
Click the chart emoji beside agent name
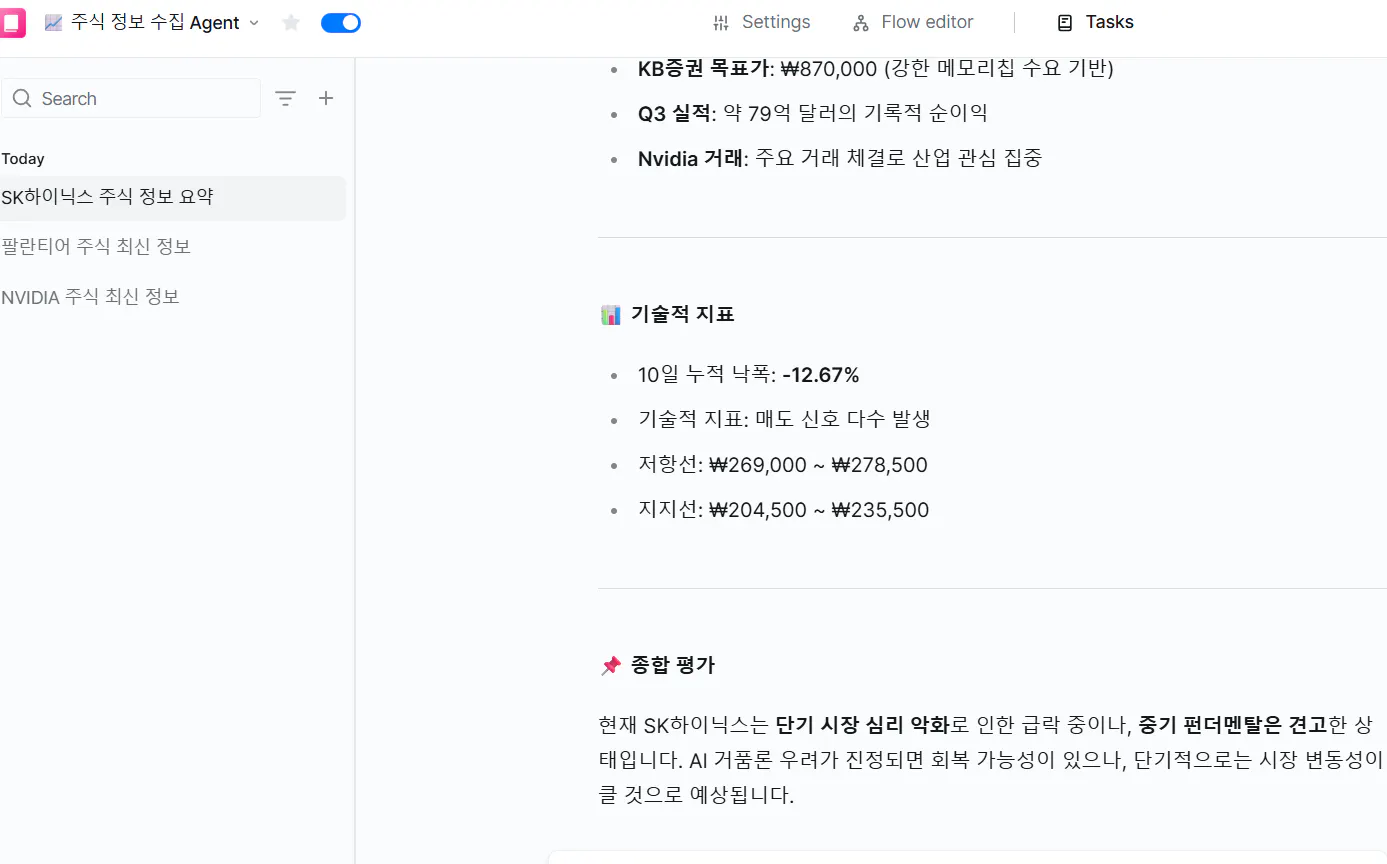coord(53,23)
